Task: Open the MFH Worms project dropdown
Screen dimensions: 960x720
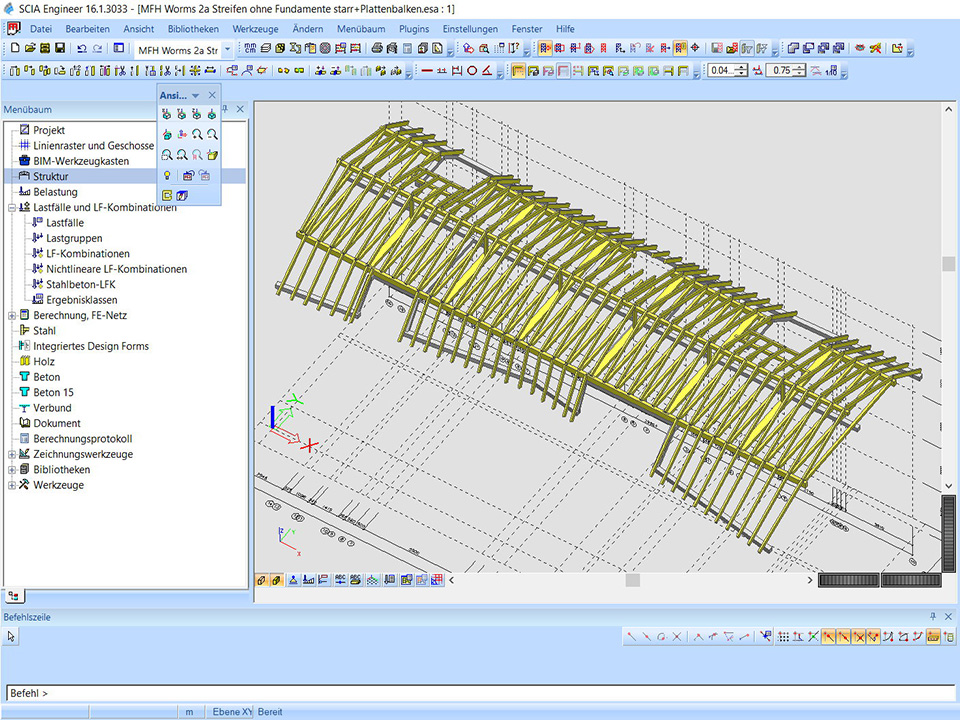Action: pos(227,49)
